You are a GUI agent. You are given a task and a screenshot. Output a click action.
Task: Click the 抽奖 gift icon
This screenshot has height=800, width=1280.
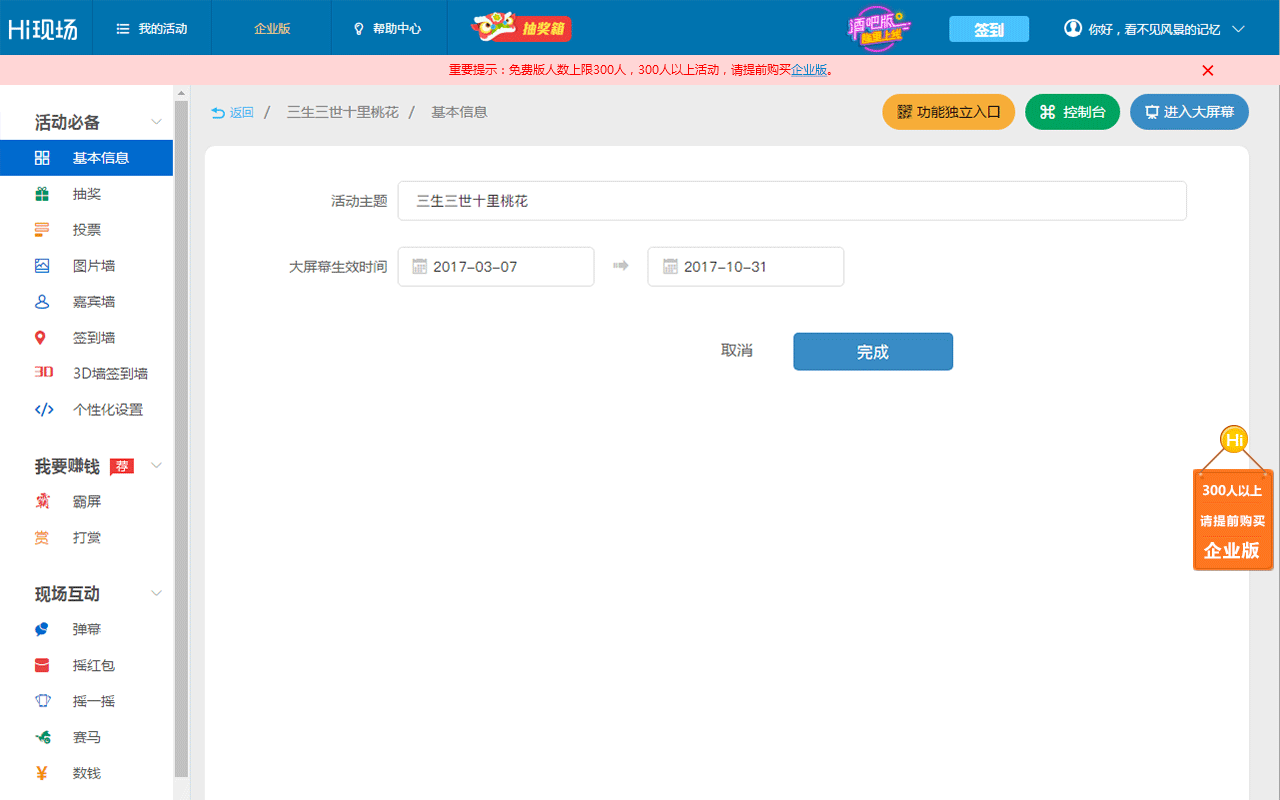tap(41, 194)
